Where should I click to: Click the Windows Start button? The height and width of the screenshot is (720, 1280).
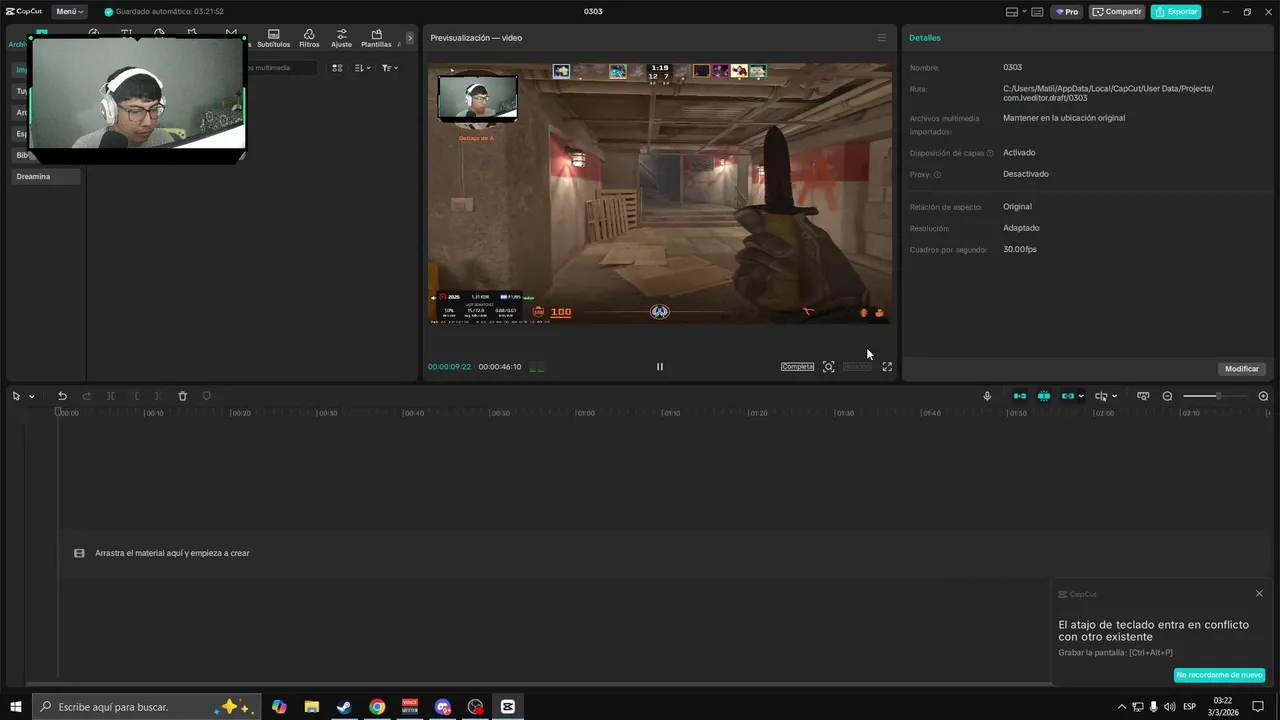click(x=16, y=706)
